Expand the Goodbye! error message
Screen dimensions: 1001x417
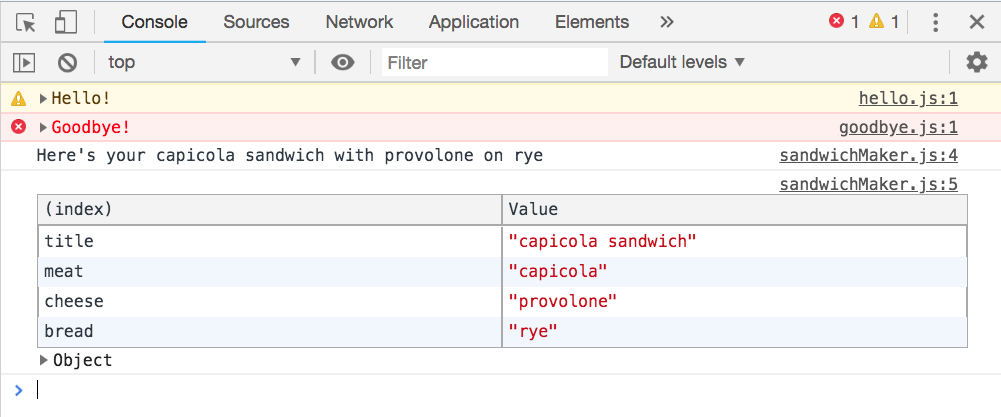(x=44, y=127)
